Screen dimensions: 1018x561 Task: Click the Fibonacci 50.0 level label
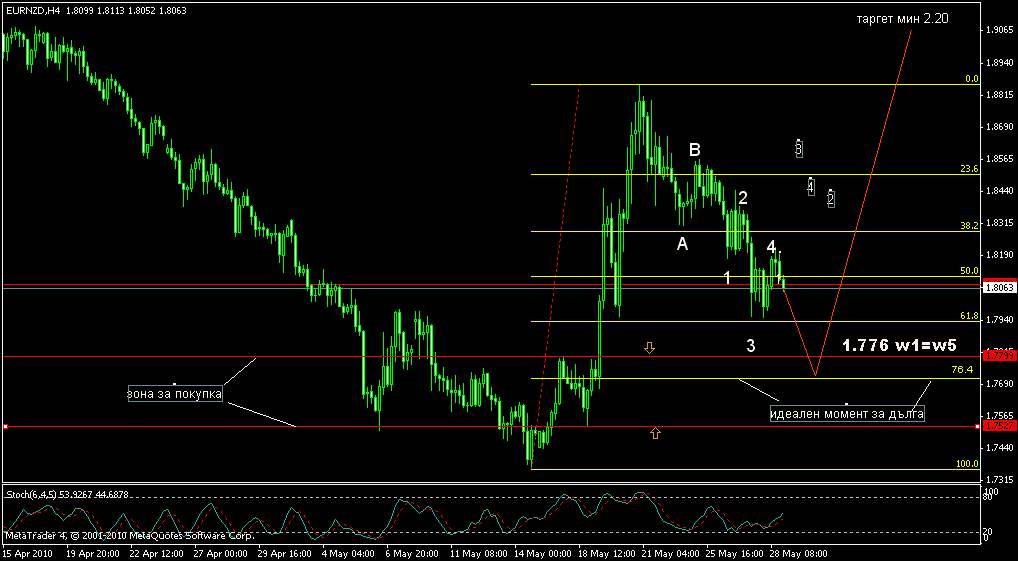click(969, 271)
